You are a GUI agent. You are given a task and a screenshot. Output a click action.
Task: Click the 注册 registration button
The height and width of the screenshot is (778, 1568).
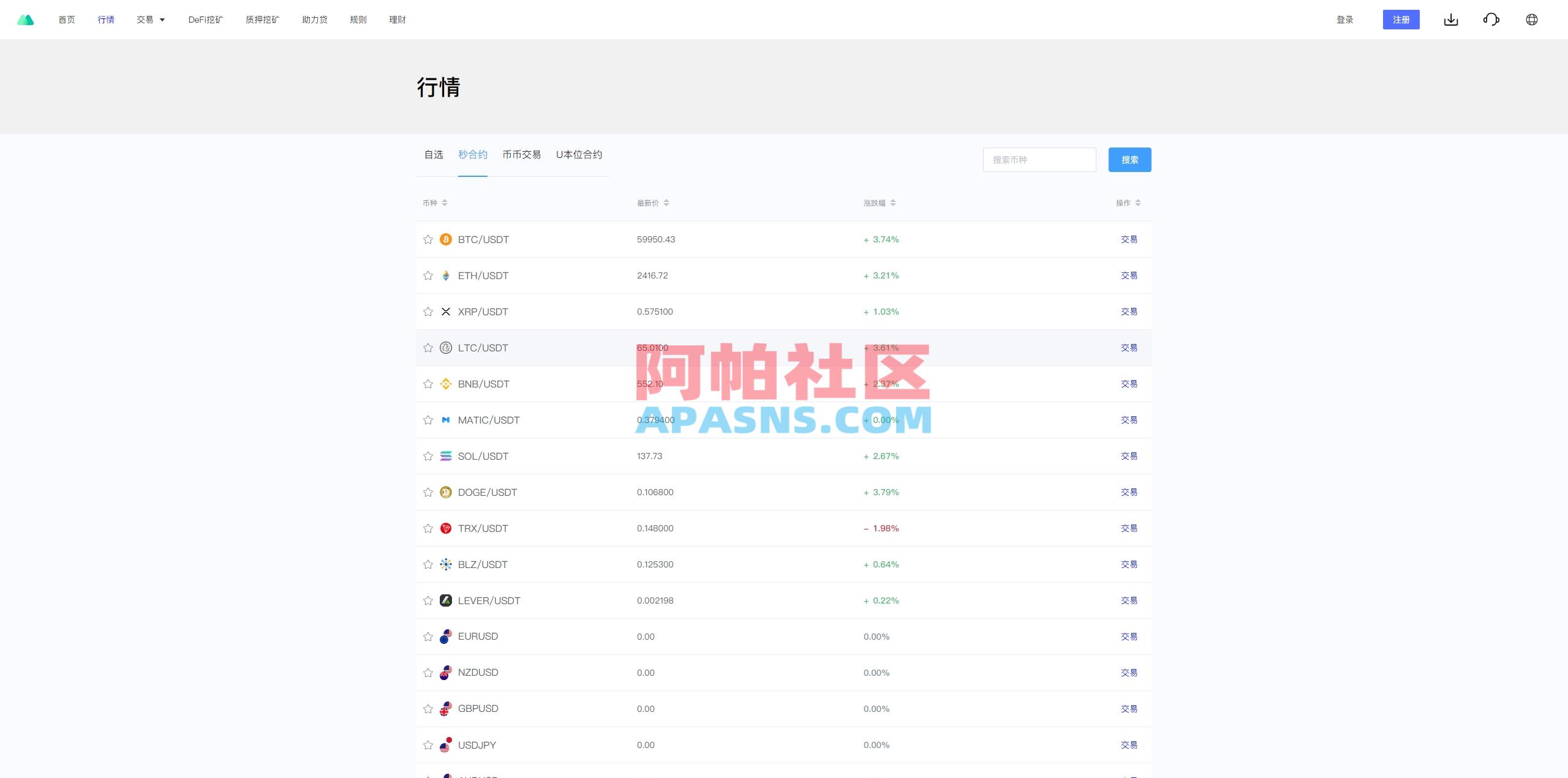tap(1401, 19)
